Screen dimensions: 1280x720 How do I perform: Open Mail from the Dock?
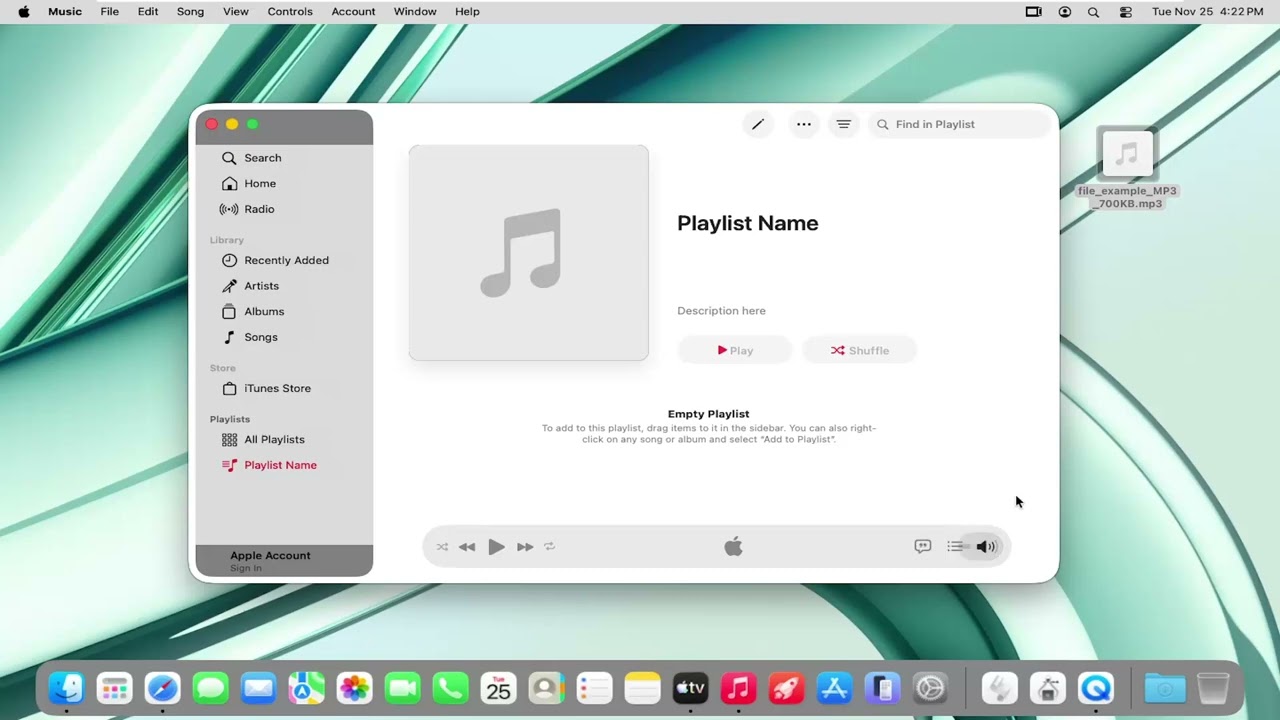pos(258,688)
